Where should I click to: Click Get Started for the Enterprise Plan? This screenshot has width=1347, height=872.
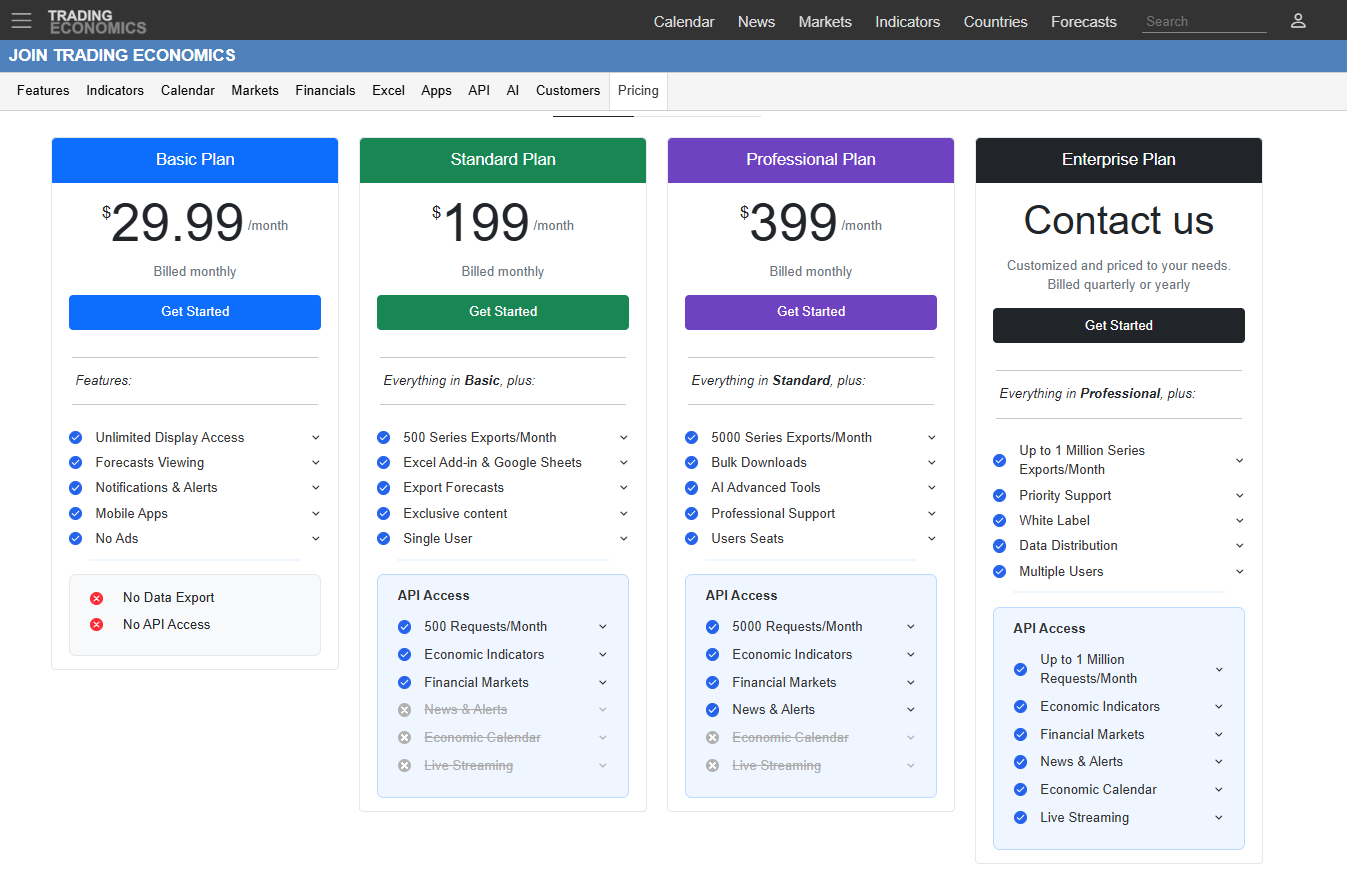click(x=1119, y=326)
